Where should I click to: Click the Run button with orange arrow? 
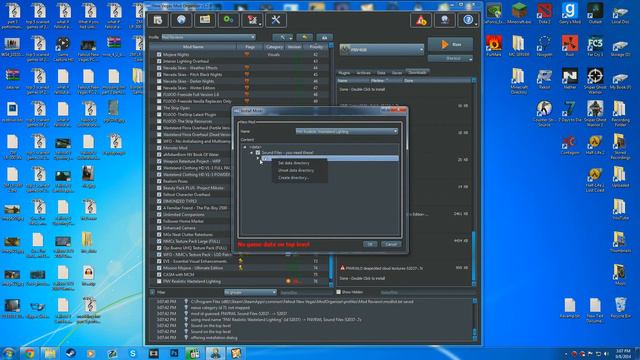coord(451,44)
